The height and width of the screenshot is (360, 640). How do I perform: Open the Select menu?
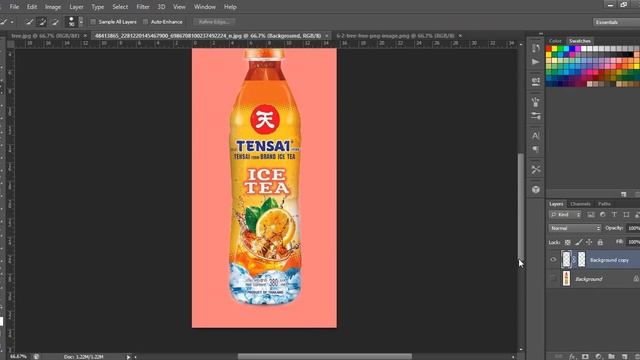tap(120, 7)
